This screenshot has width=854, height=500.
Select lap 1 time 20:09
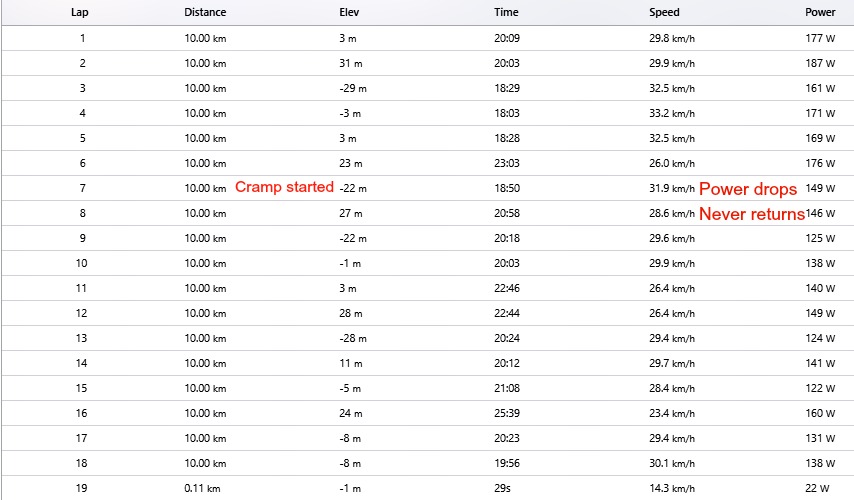(x=508, y=39)
